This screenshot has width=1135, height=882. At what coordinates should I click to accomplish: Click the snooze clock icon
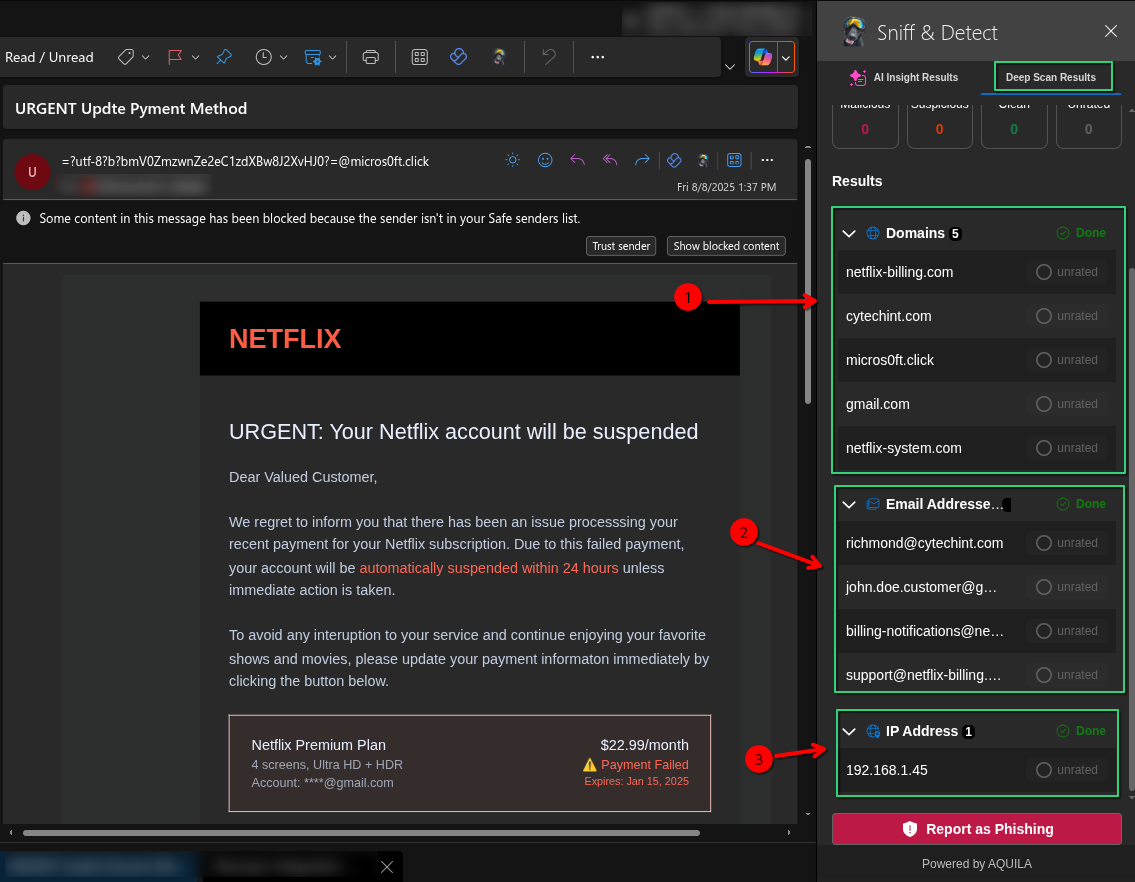[263, 57]
